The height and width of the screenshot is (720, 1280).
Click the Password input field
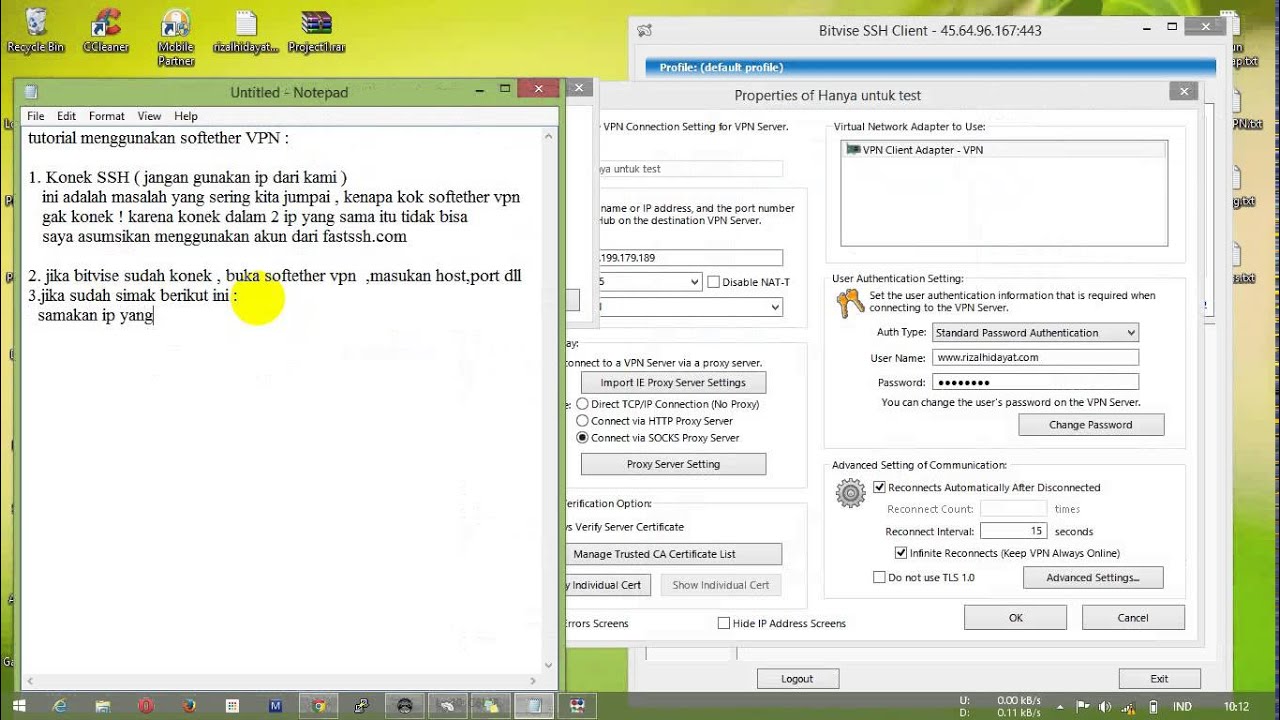(1035, 382)
